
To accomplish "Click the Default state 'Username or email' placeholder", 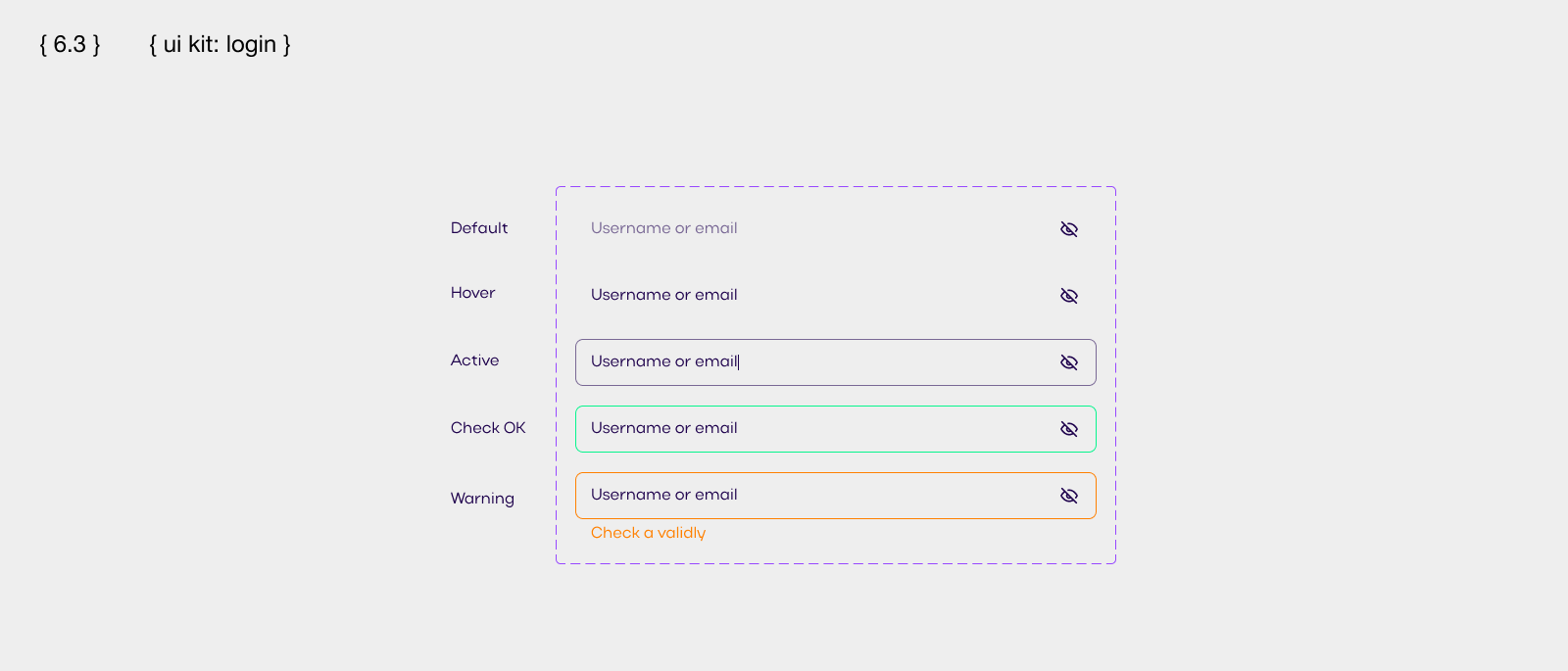I will (663, 228).
